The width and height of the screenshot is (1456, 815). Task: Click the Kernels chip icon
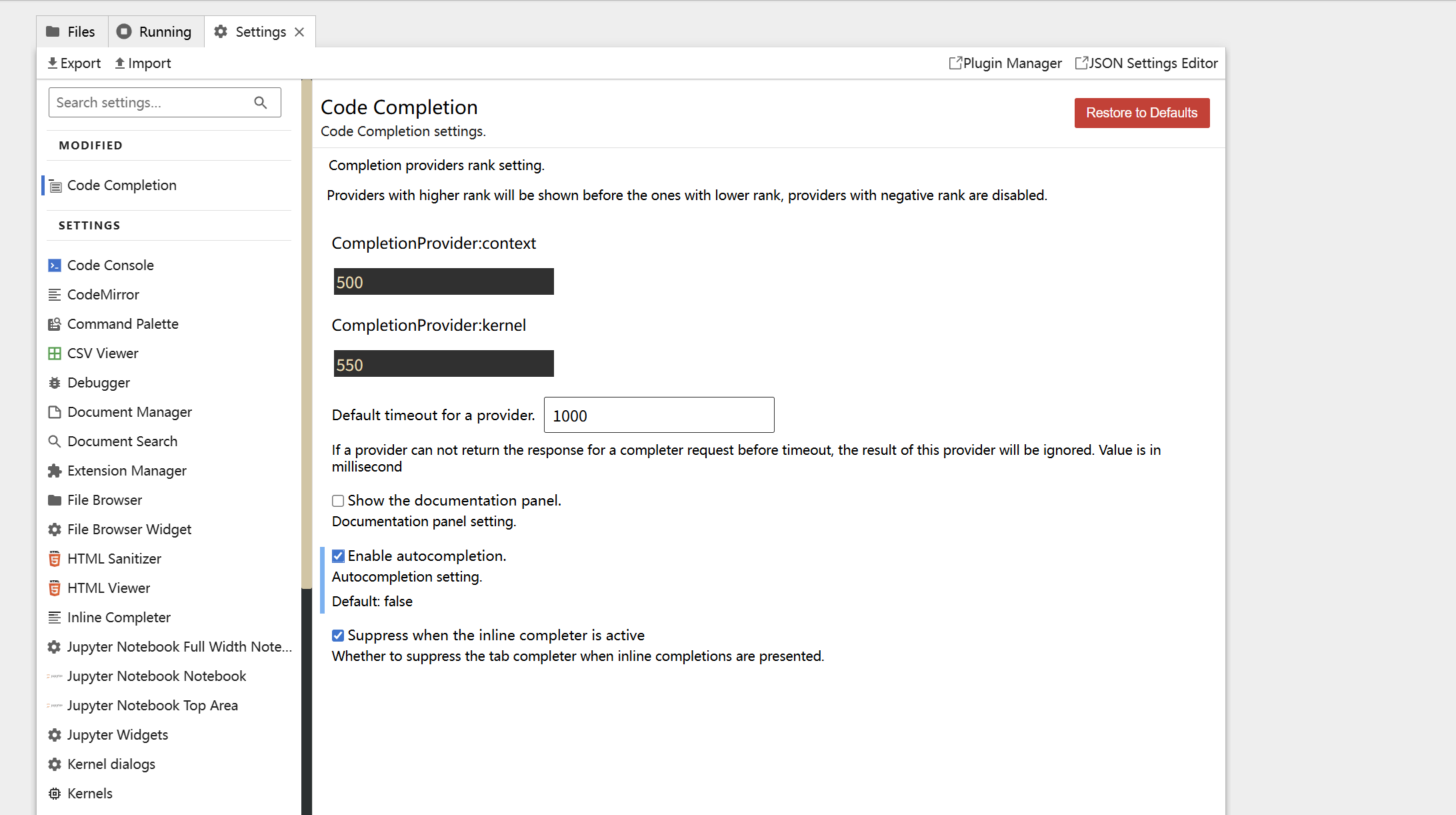point(55,794)
